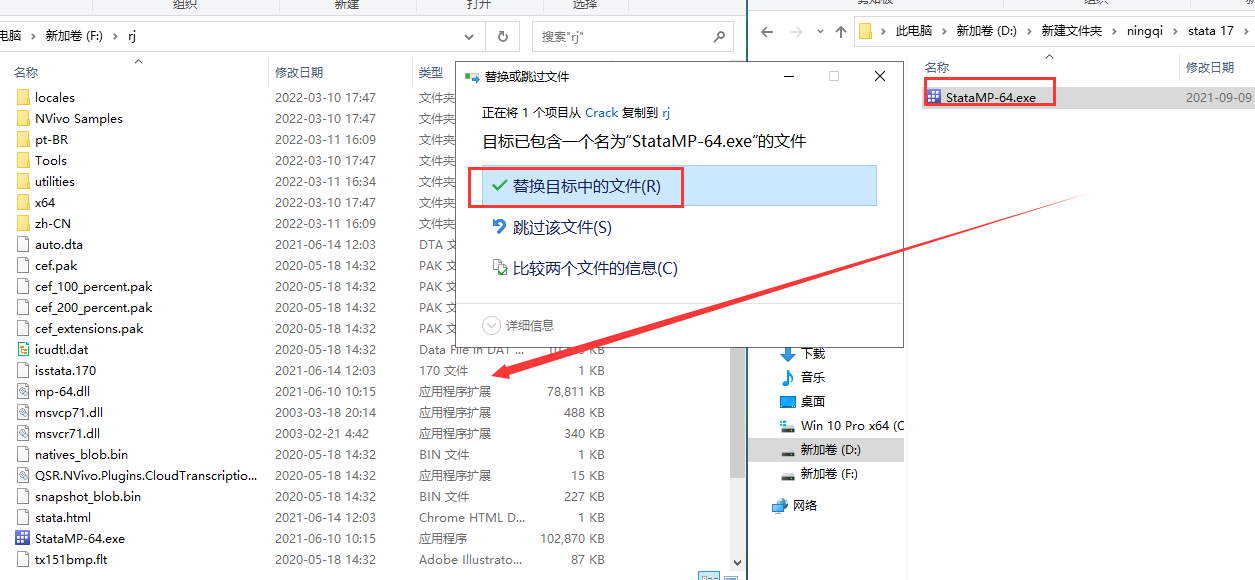Select the tx151bmp.flt file
Image resolution: width=1255 pixels, height=580 pixels.
click(x=71, y=559)
